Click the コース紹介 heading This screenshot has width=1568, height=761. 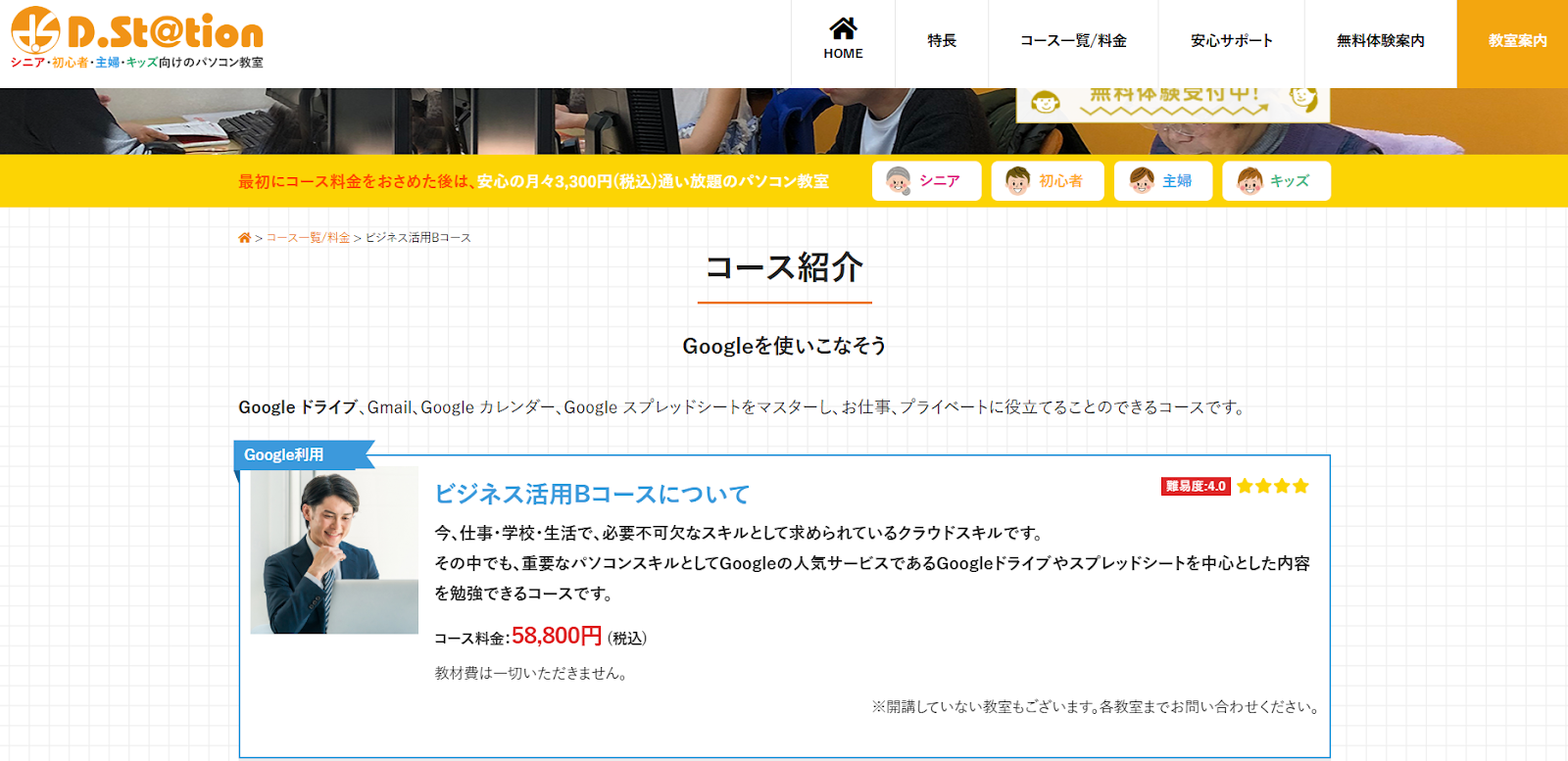[784, 266]
